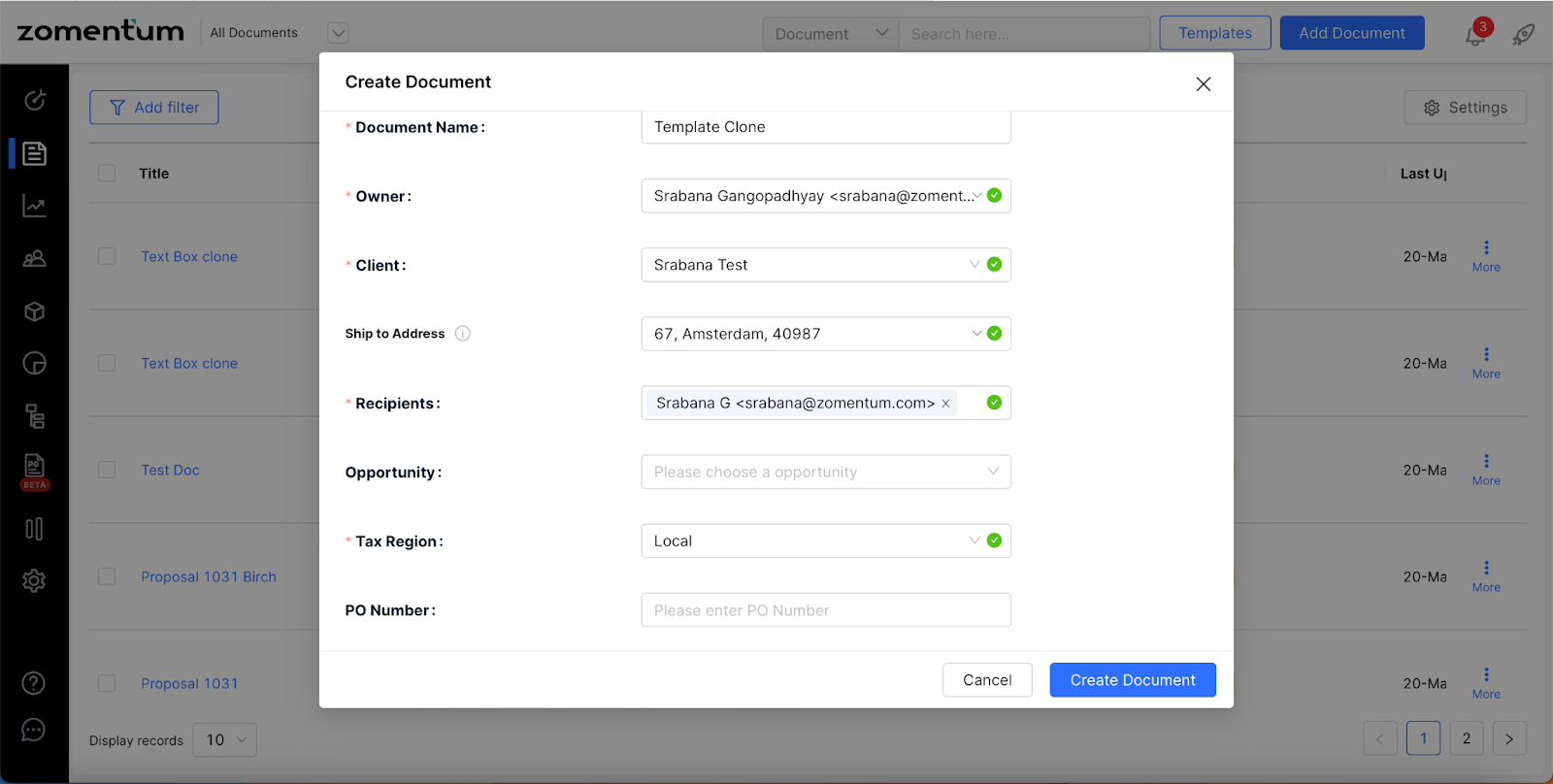This screenshot has height=784, width=1553.
Task: Expand the Ship to Address dropdown
Action: 826,334
